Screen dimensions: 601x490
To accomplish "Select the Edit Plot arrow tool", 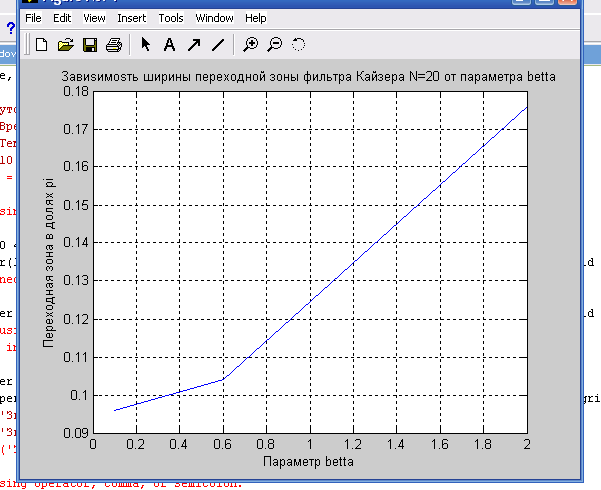I will point(145,44).
